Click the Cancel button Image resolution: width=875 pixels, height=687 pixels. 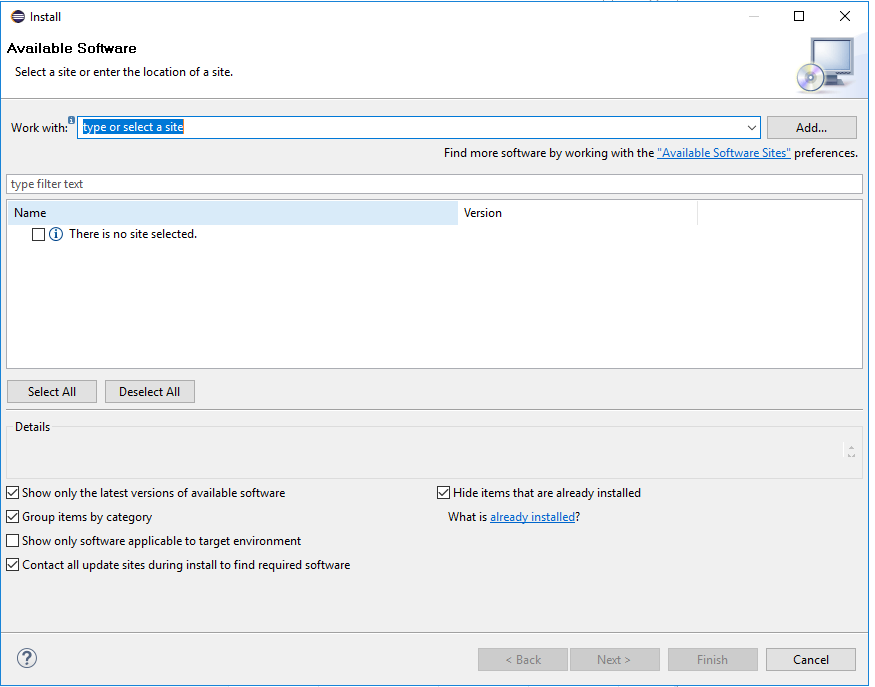[811, 660]
